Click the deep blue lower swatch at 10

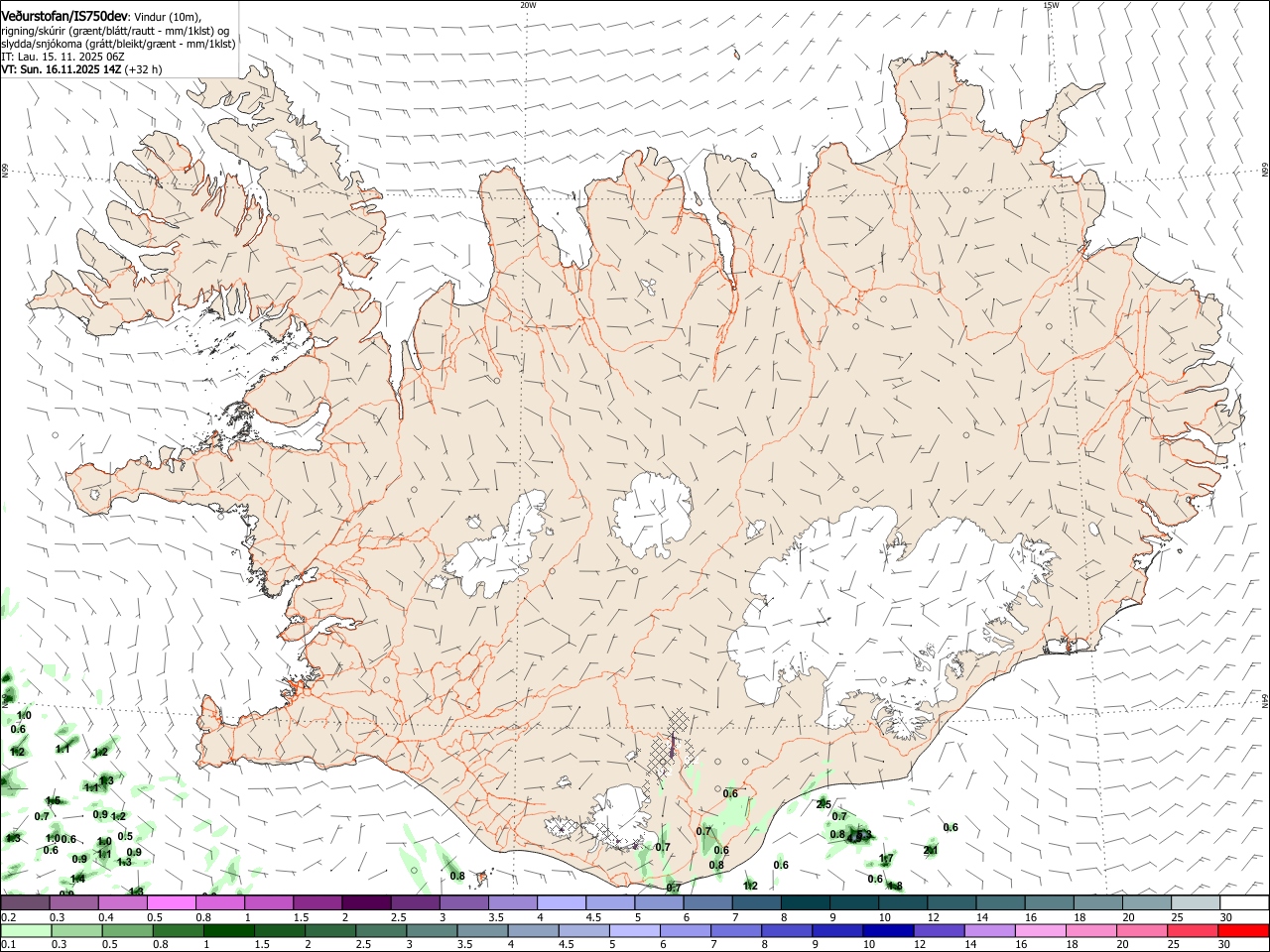(887, 930)
